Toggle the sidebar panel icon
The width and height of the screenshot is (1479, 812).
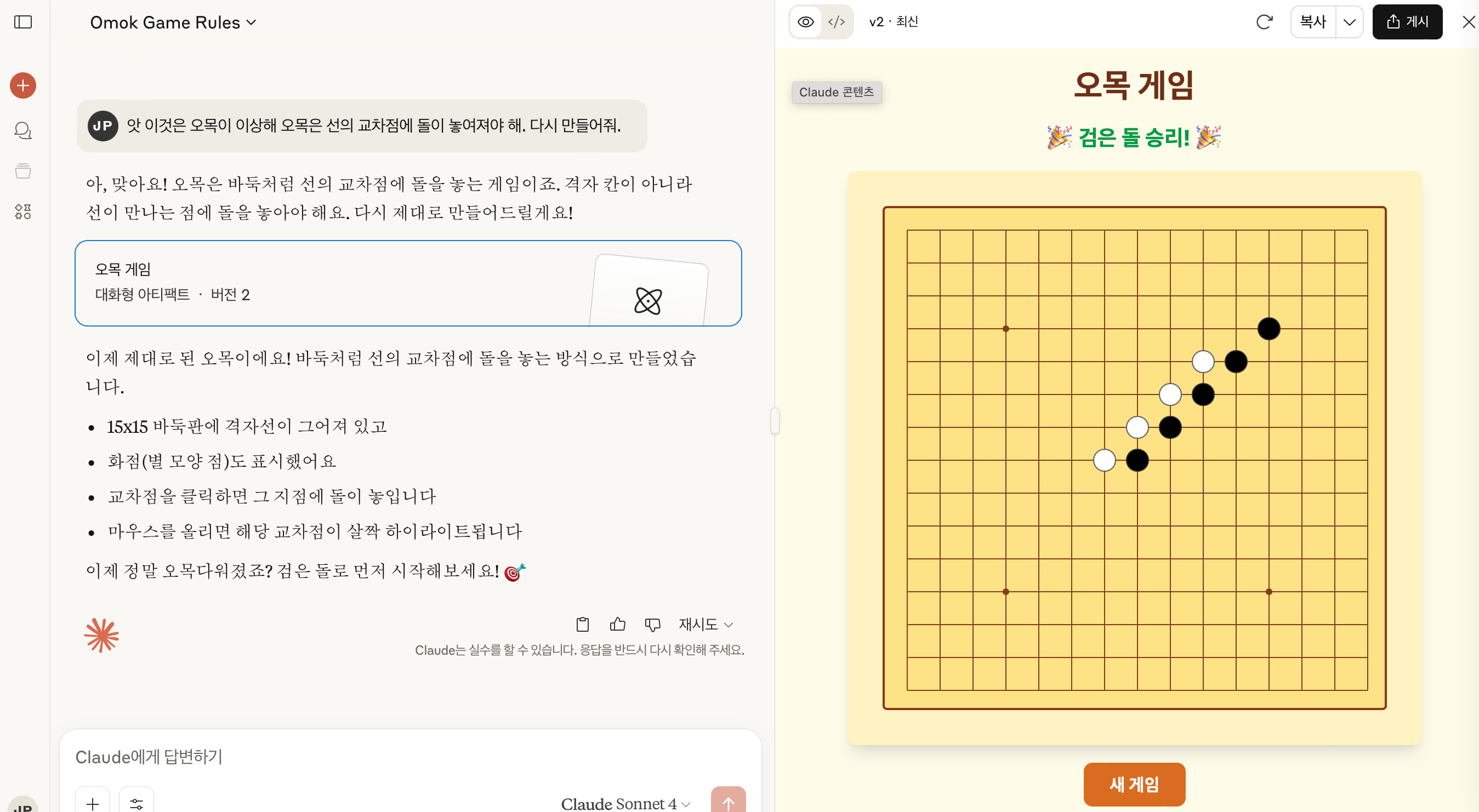click(23, 22)
